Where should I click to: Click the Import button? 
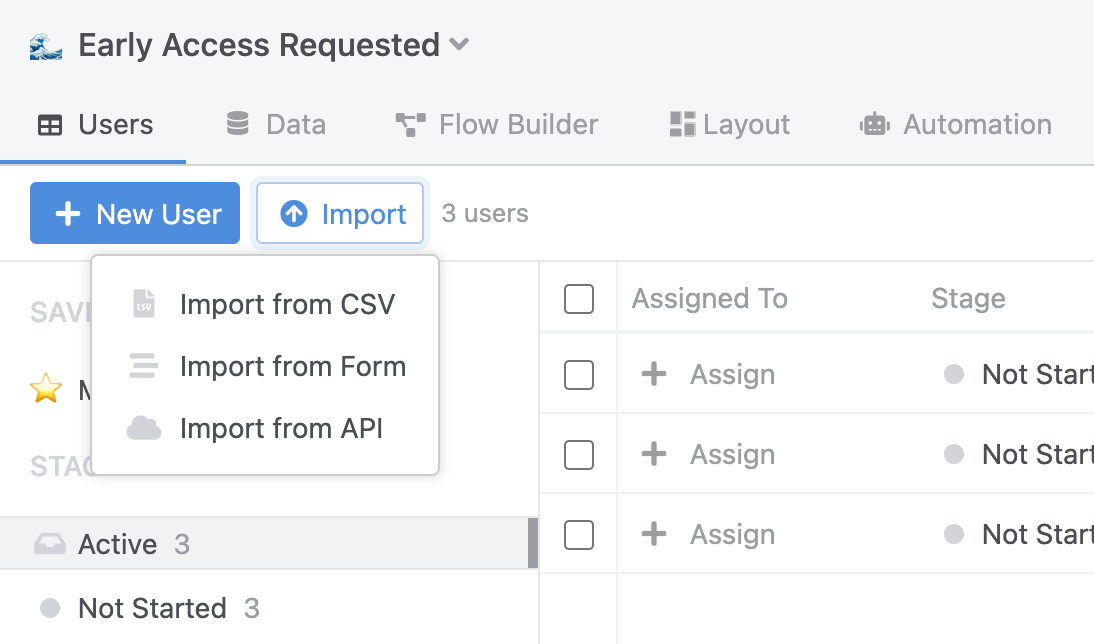[x=340, y=213]
